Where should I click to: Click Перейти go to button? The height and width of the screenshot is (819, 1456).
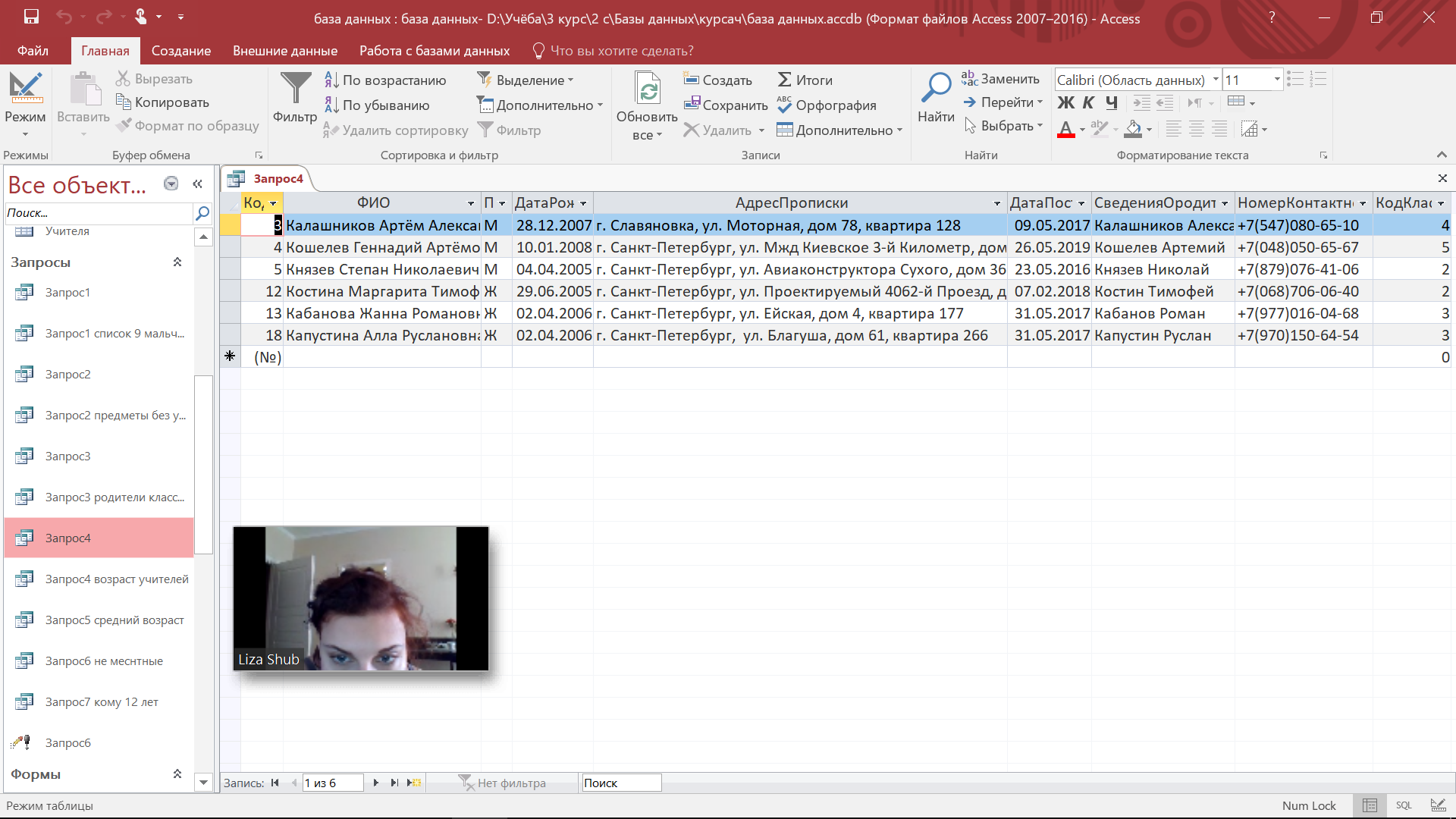click(1003, 102)
